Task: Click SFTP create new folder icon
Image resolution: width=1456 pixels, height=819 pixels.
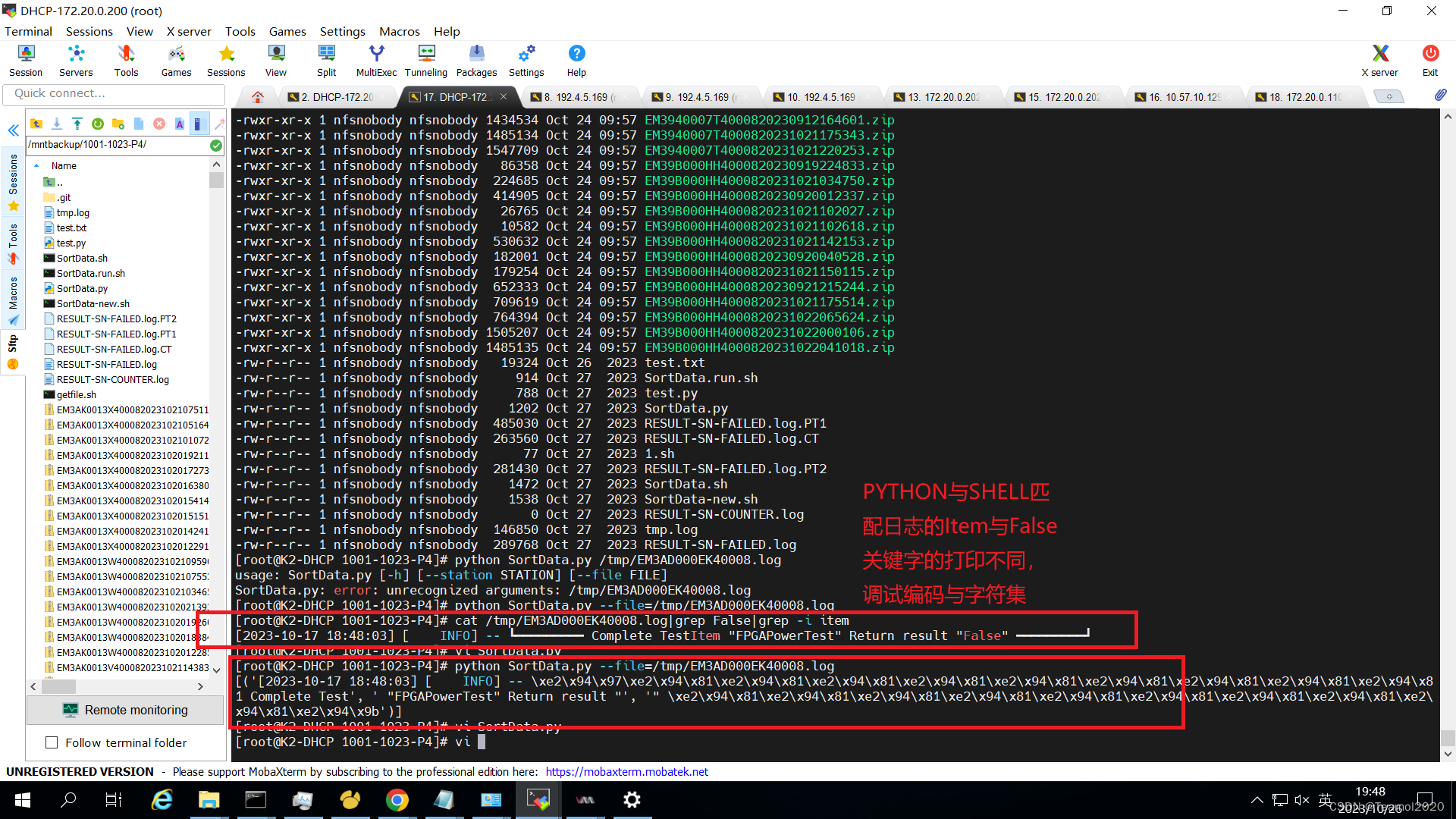Action: 118,124
